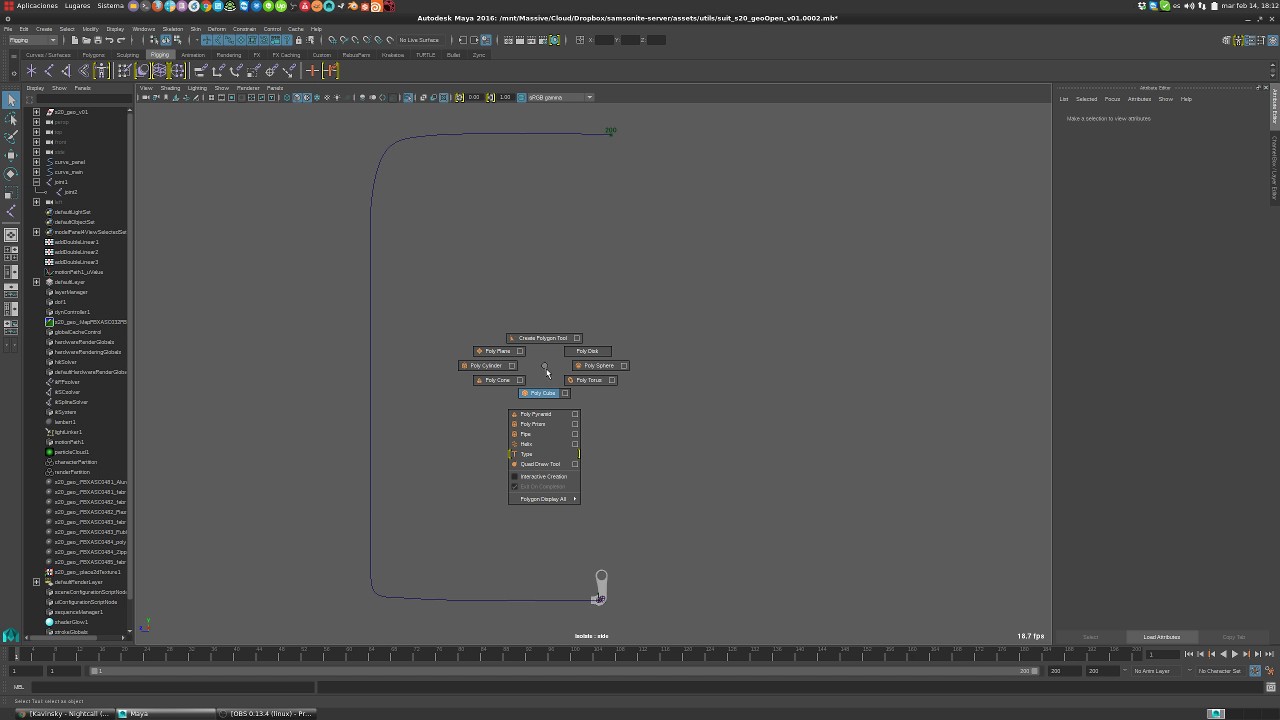The image size is (1280, 720).
Task: Select the Select tool arrow icon
Action: click(x=11, y=100)
